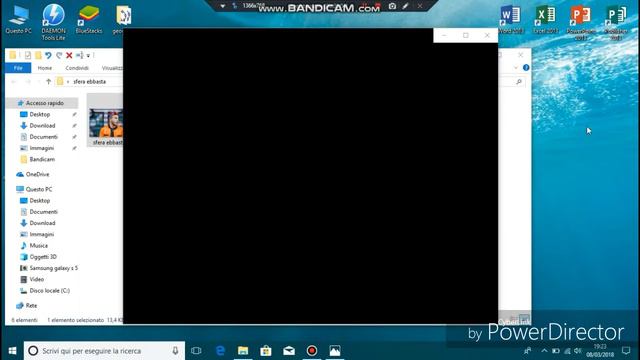640x360 pixels.
Task: Select Rete in navigation pane
Action: pyautogui.click(x=31, y=305)
